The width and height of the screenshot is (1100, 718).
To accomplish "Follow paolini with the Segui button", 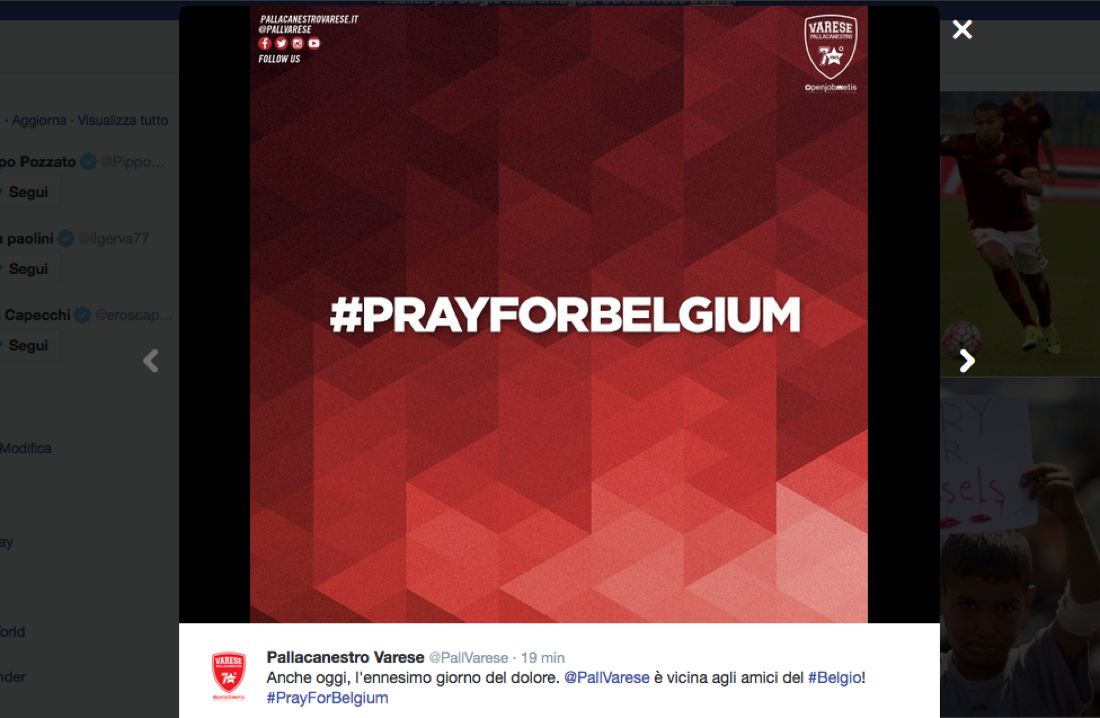I will (28, 269).
